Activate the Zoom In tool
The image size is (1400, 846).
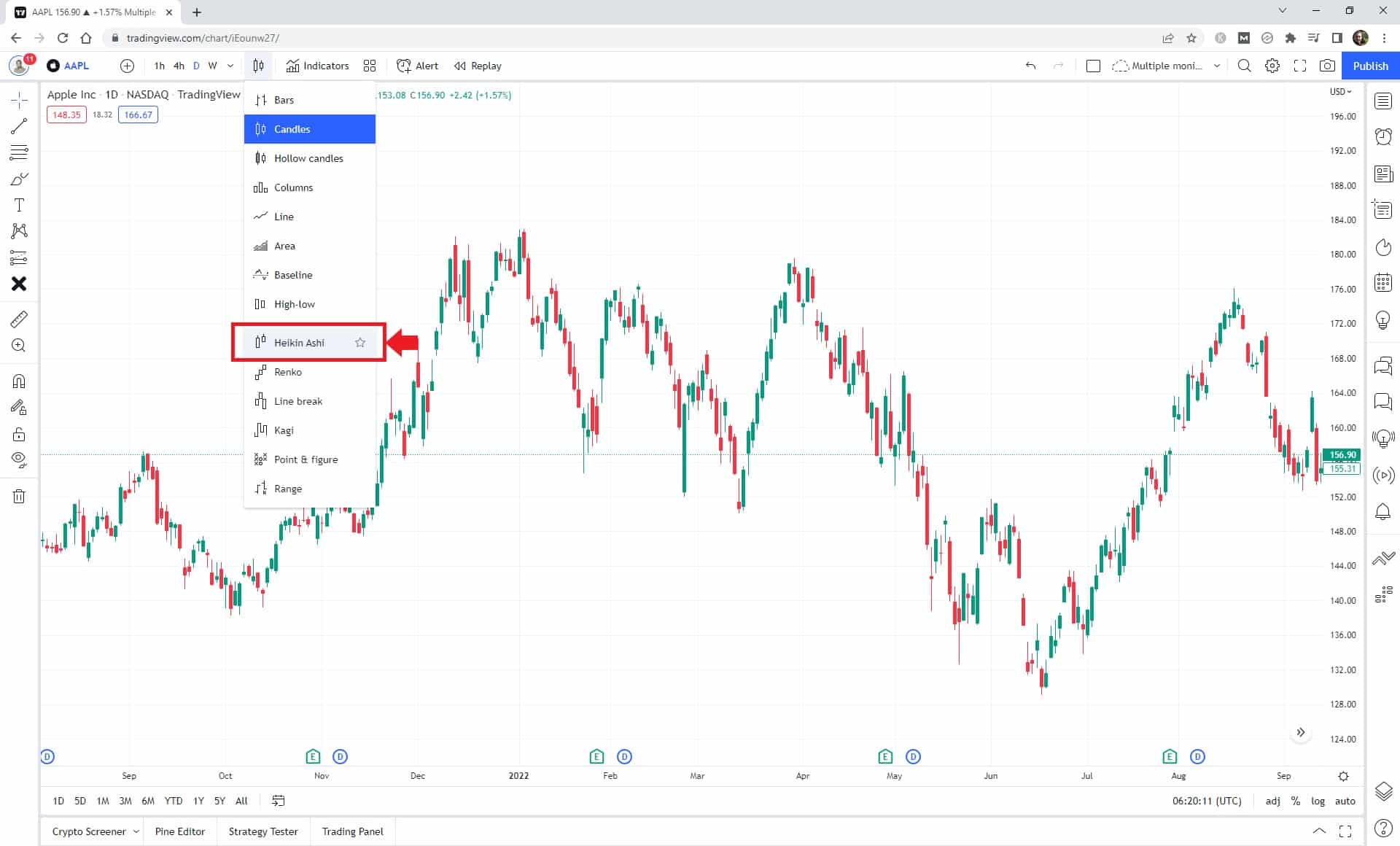[18, 345]
